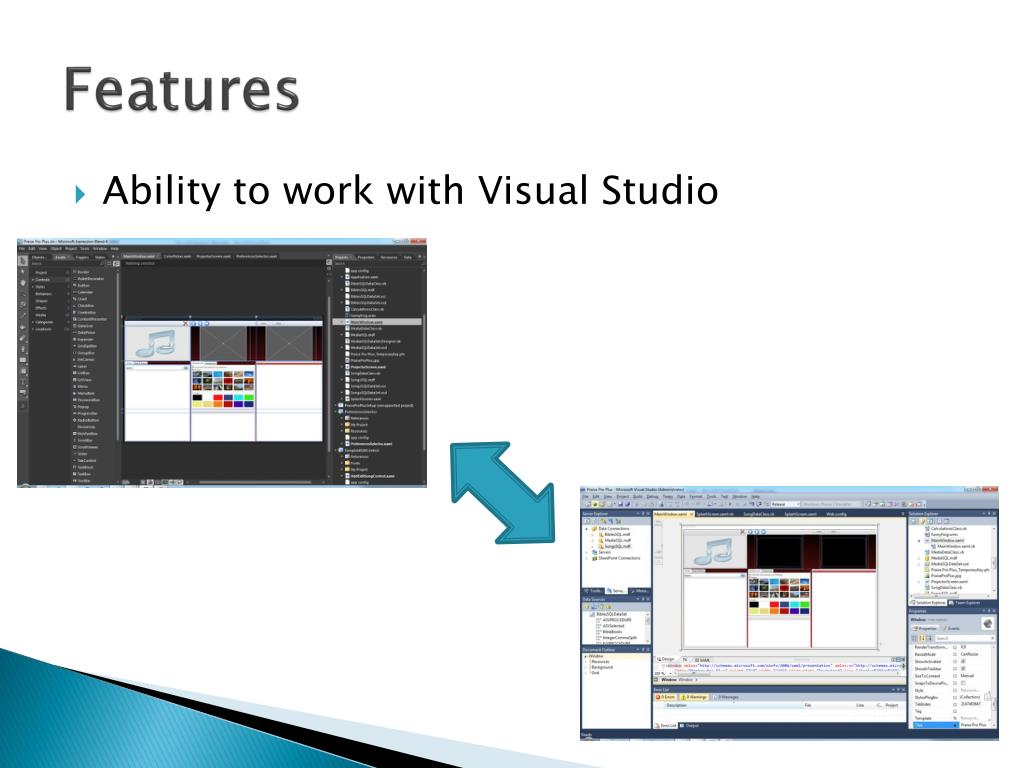Pick the red color swatch in Visual Studio designer
The width and height of the screenshot is (1024, 768).
pyautogui.click(x=774, y=604)
